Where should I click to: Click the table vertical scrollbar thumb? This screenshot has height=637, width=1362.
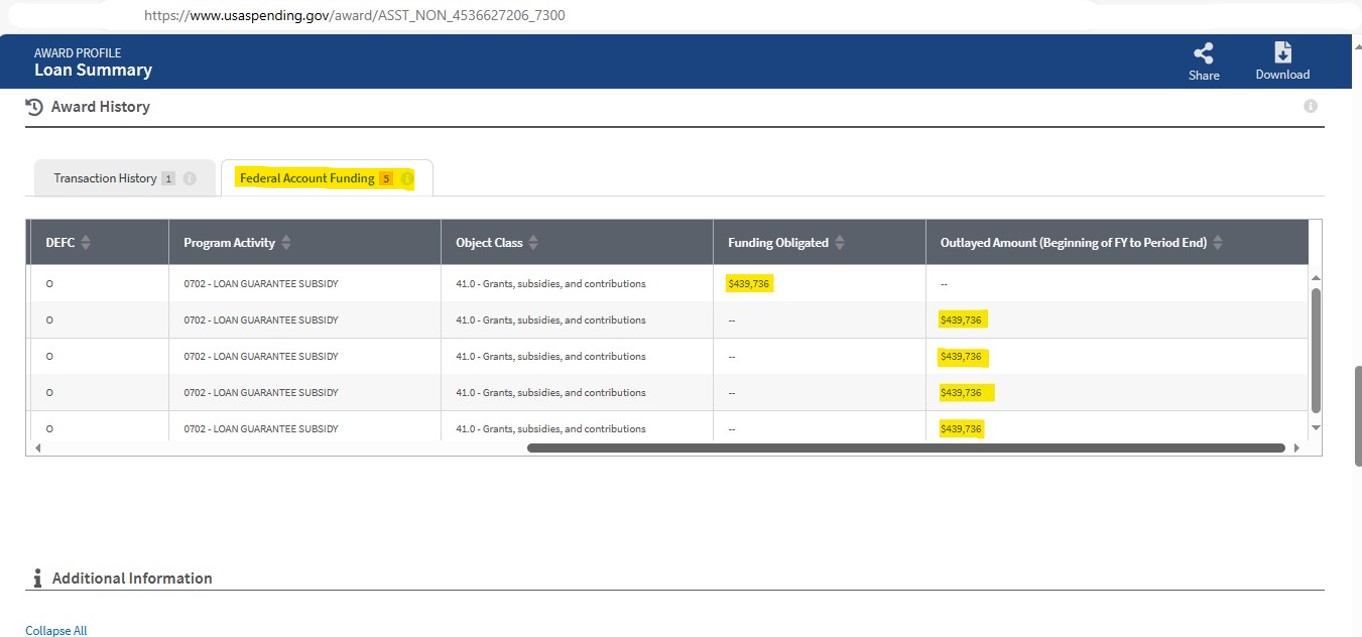(x=1316, y=350)
